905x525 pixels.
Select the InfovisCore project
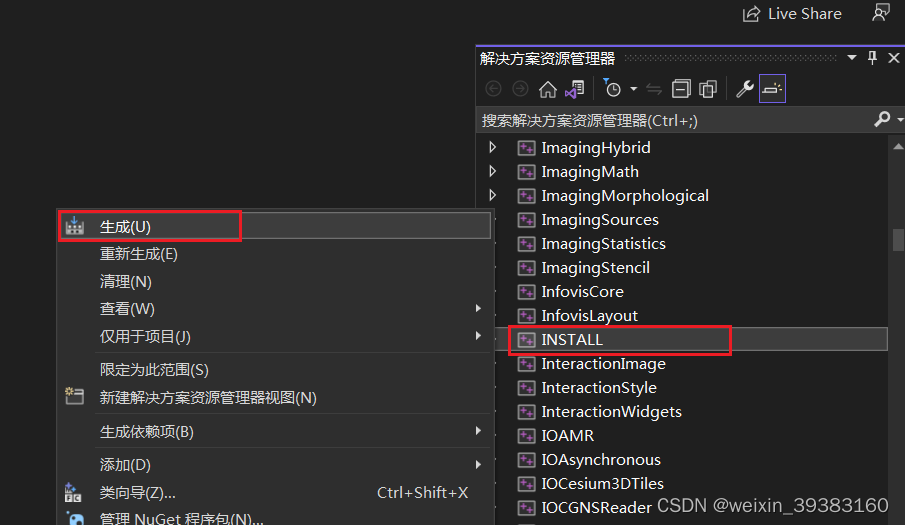[582, 292]
